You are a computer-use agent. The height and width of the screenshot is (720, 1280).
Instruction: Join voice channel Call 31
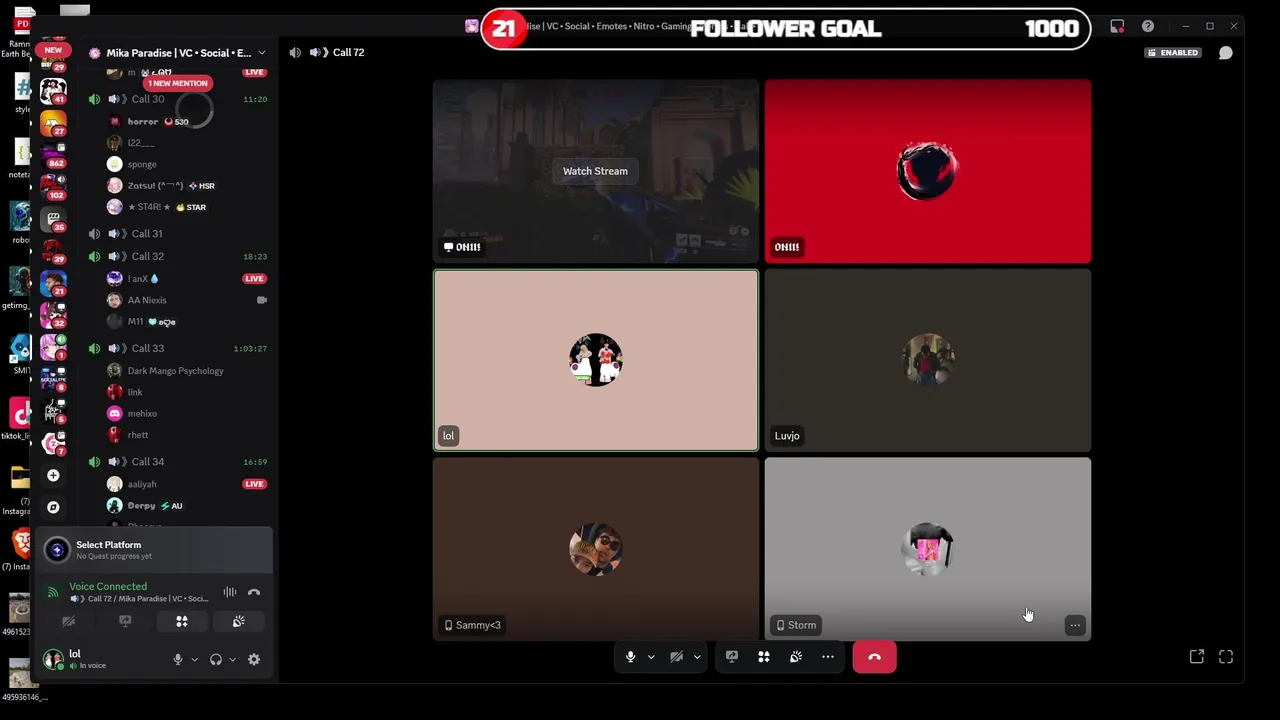147,233
